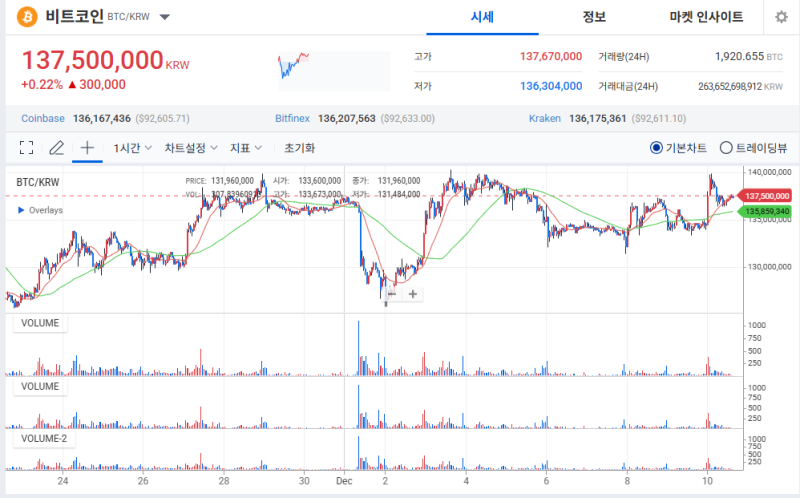800x498 pixels.
Task: Switch to the 마켓 인사이트 tab
Action: (x=706, y=17)
